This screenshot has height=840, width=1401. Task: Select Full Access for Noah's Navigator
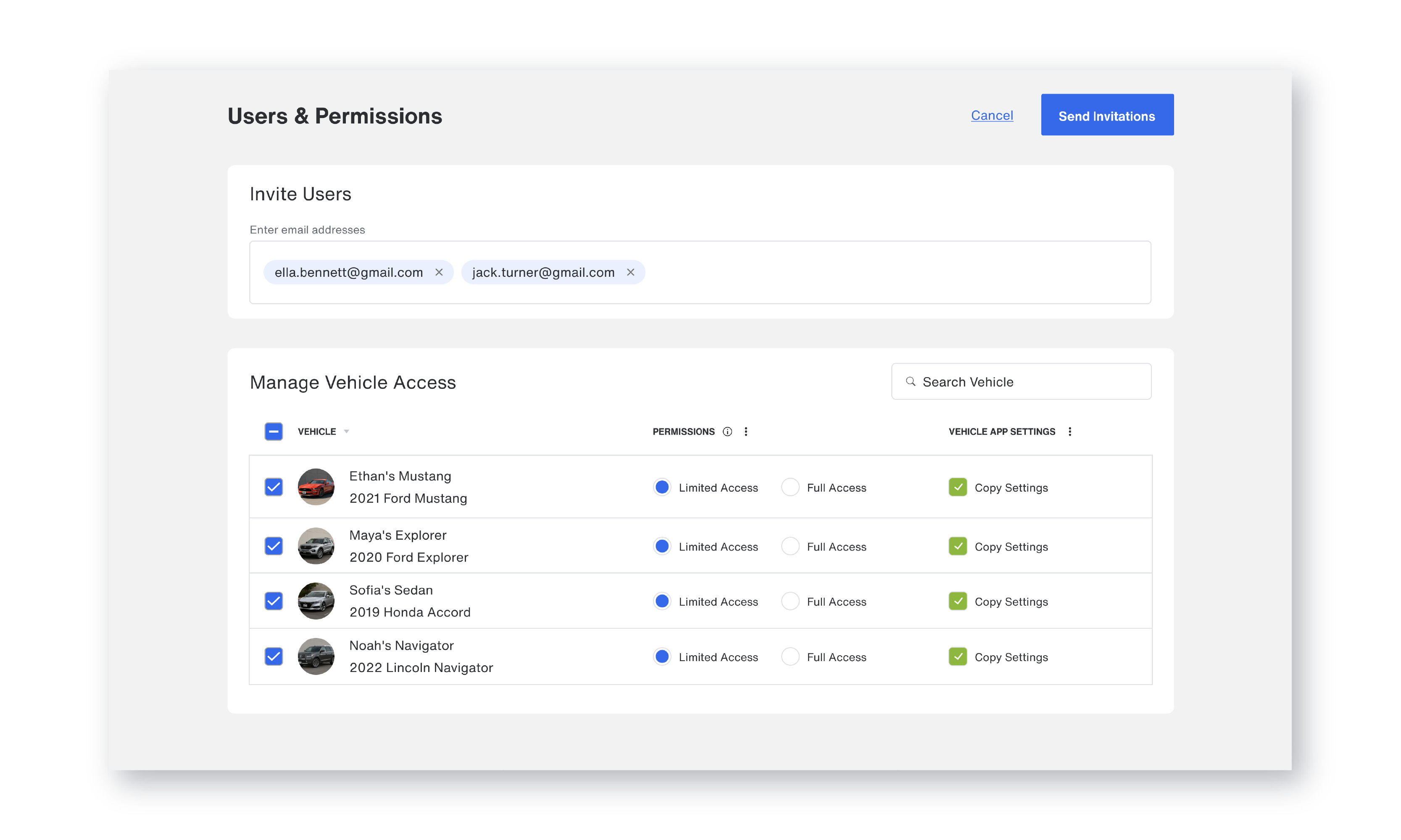tap(790, 656)
